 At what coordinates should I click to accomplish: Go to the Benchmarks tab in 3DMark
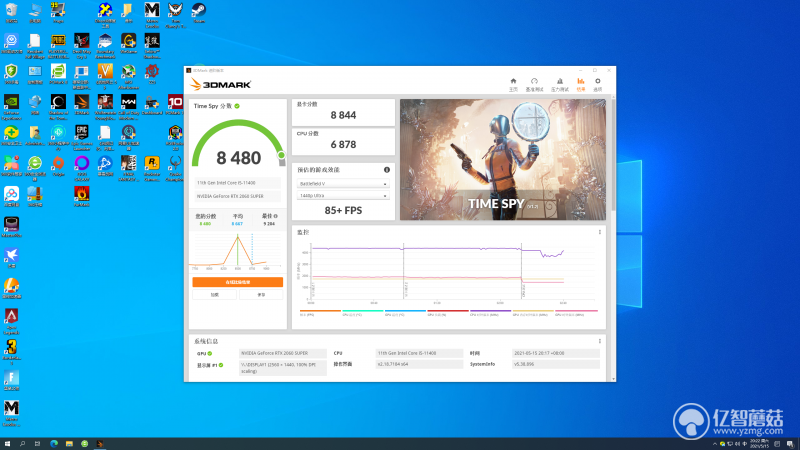534,84
